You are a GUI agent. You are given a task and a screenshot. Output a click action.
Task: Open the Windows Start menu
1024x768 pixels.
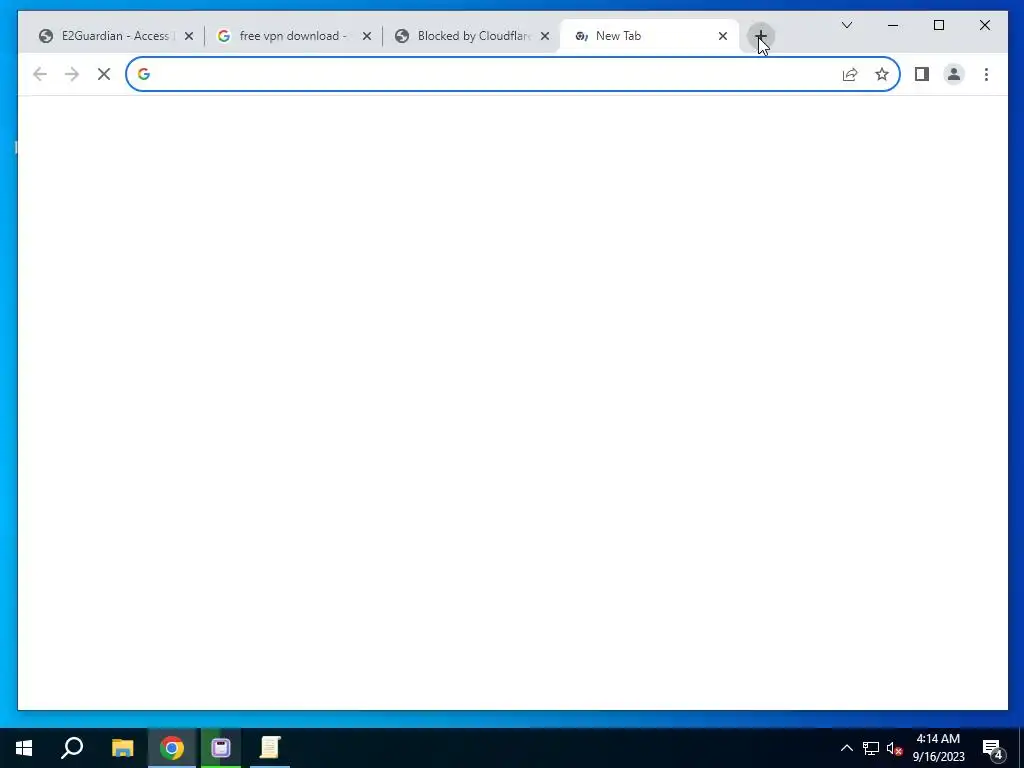24,748
